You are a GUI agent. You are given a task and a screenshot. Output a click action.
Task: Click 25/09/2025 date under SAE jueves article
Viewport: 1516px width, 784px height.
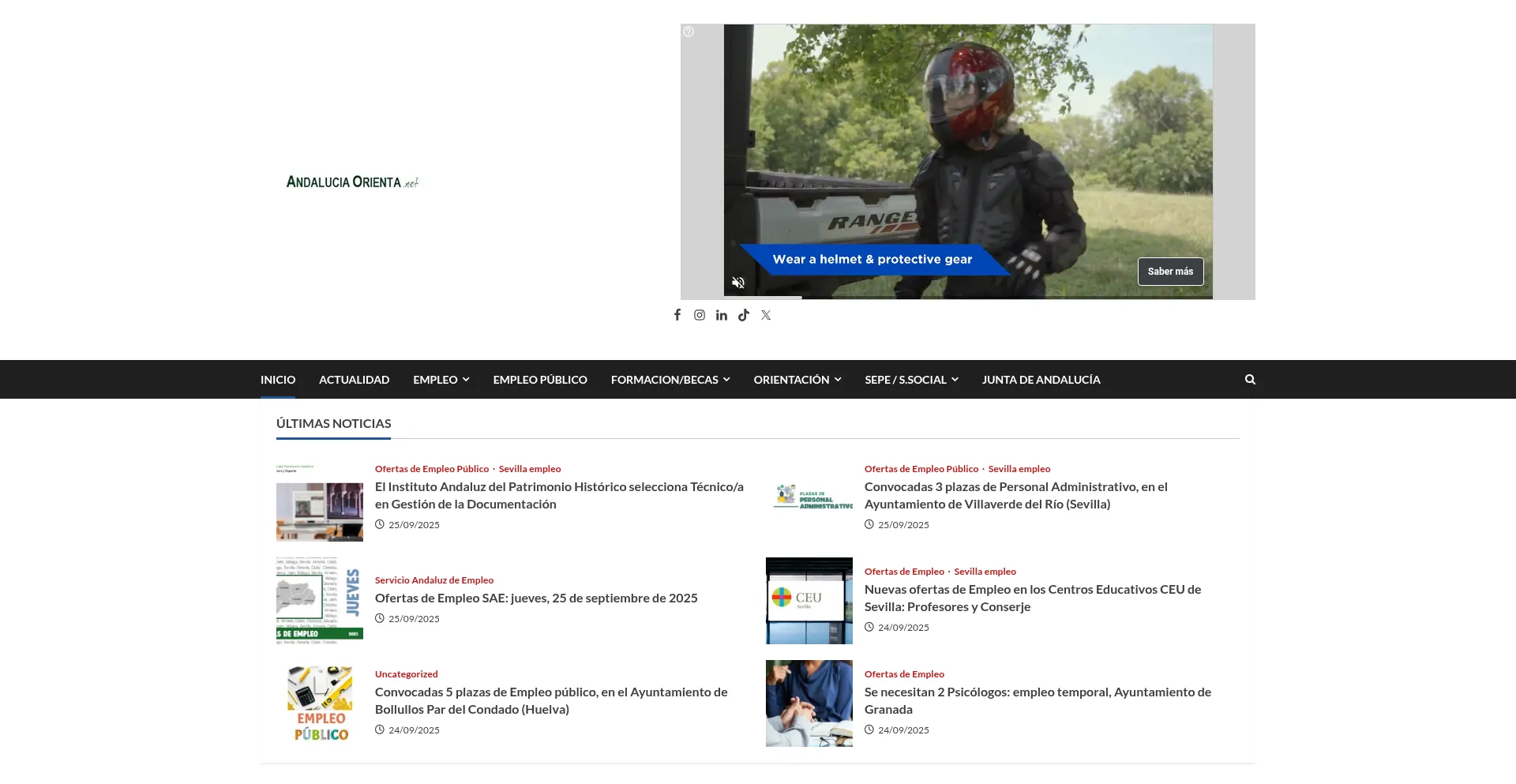coord(414,619)
